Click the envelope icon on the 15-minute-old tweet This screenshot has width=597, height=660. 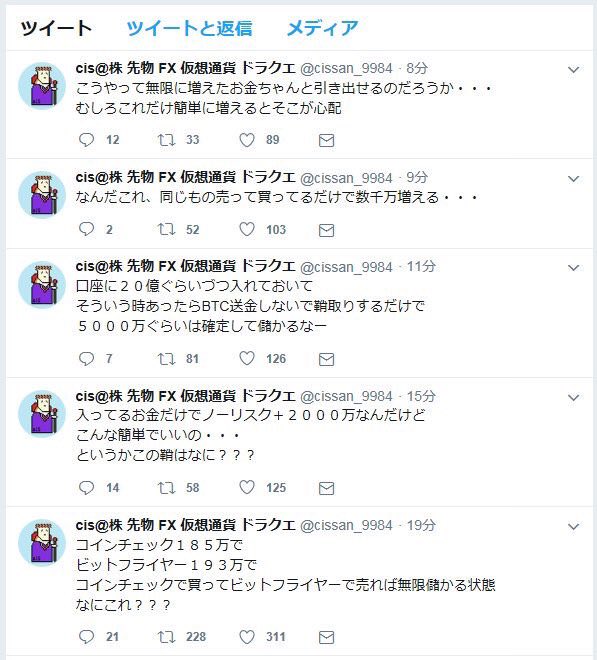326,488
